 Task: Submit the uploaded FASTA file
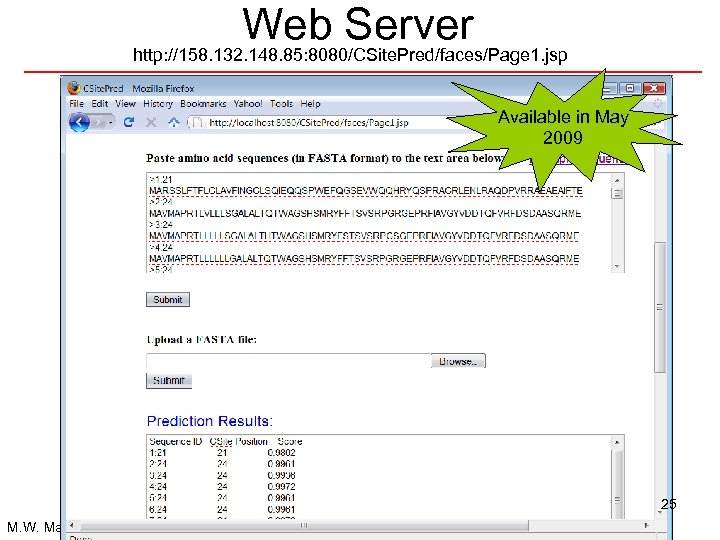(x=169, y=381)
